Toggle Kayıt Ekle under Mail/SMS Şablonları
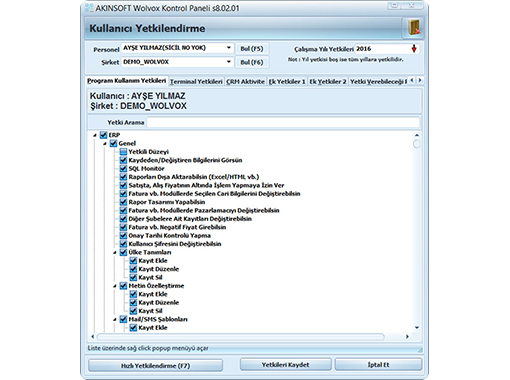 [x=133, y=327]
